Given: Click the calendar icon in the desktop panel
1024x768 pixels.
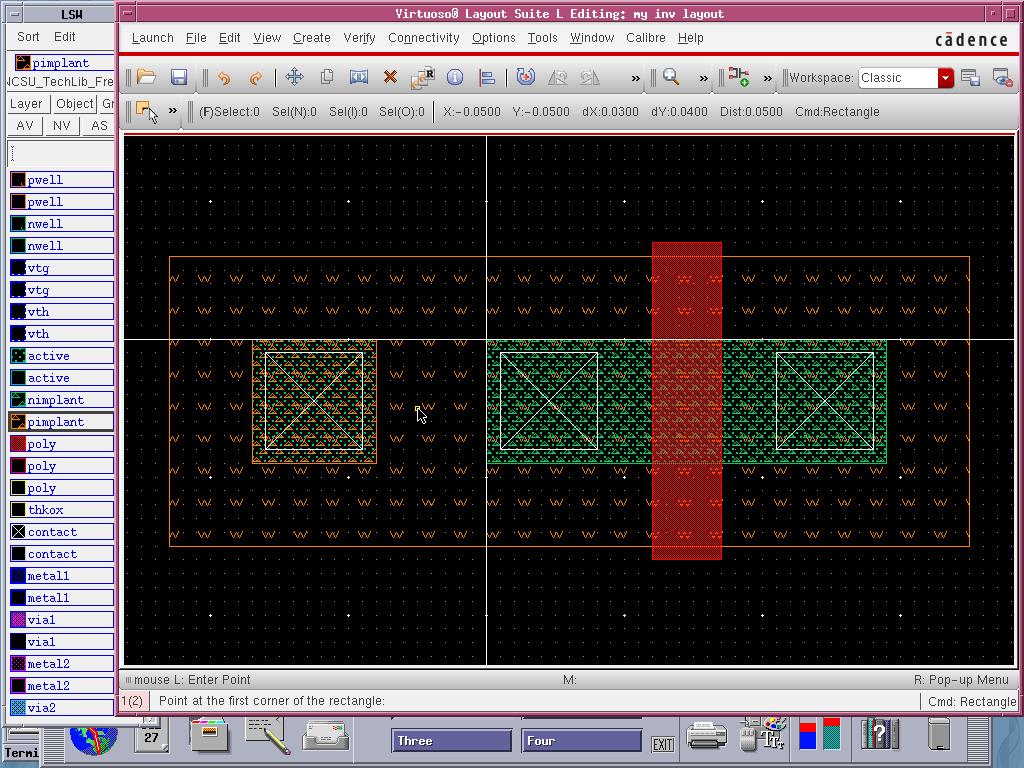Looking at the screenshot, I should (x=152, y=734).
